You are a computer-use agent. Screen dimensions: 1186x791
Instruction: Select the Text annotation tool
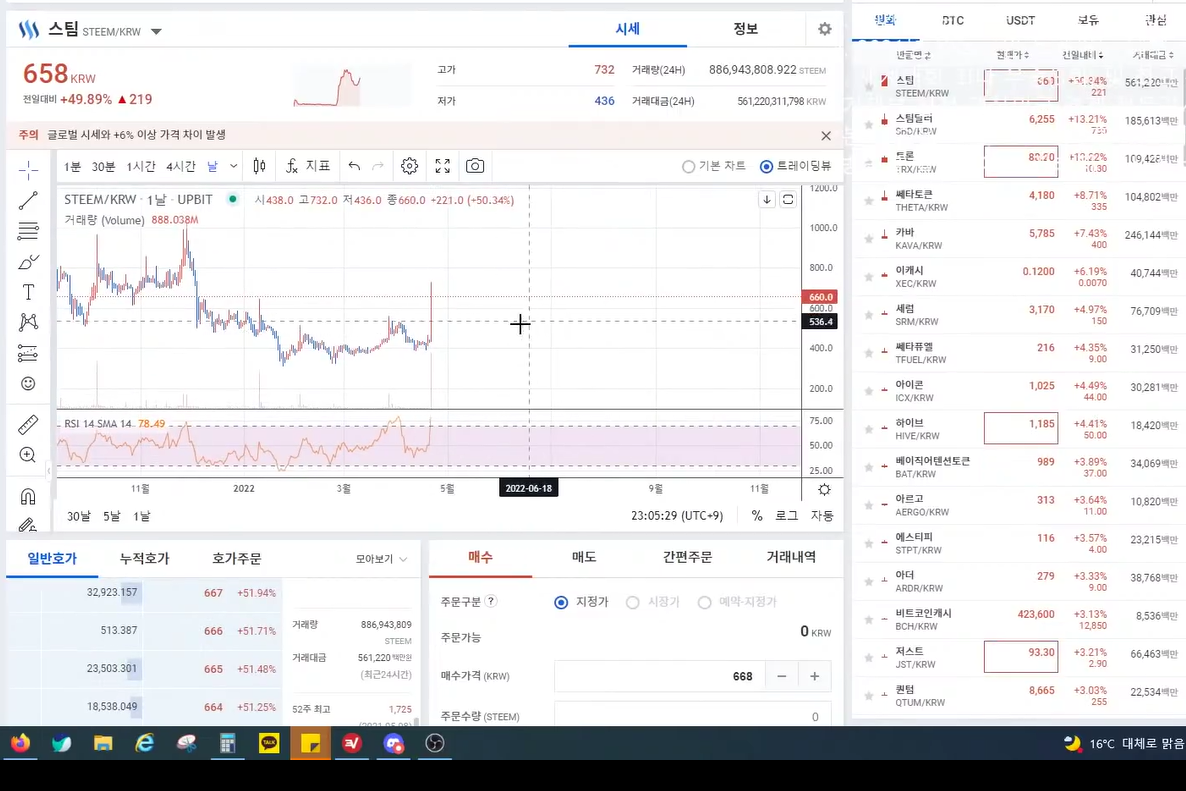28,292
